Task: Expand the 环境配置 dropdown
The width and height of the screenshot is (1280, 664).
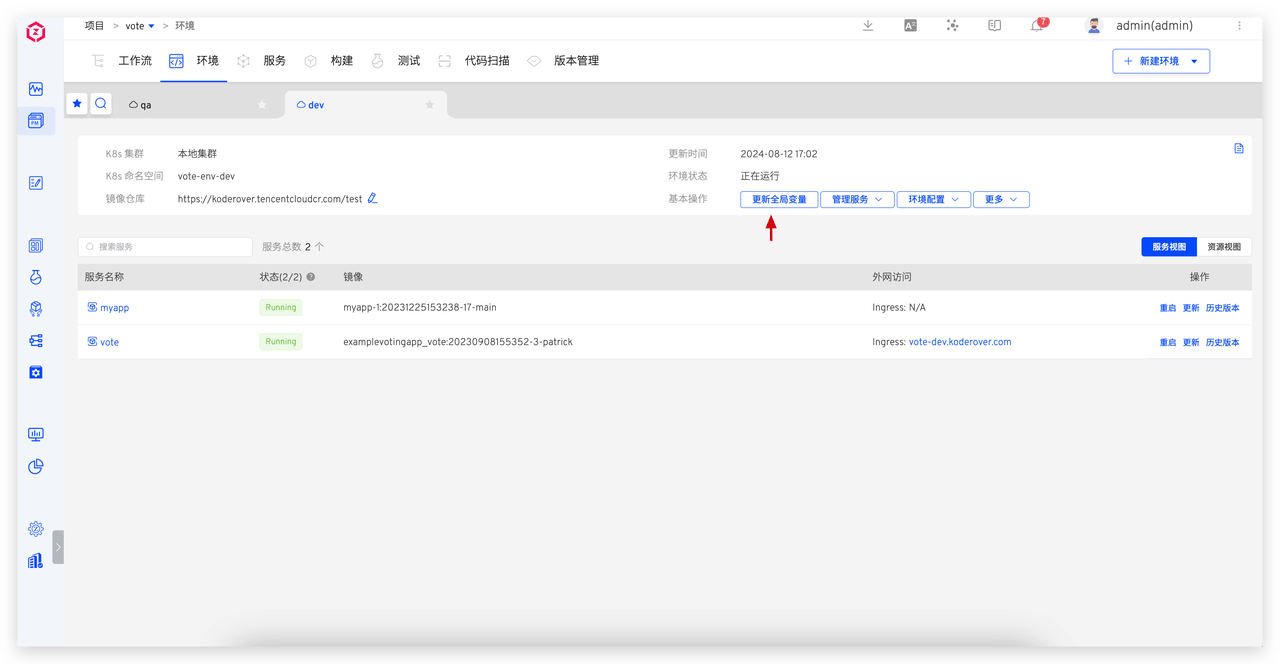Action: pyautogui.click(x=933, y=200)
